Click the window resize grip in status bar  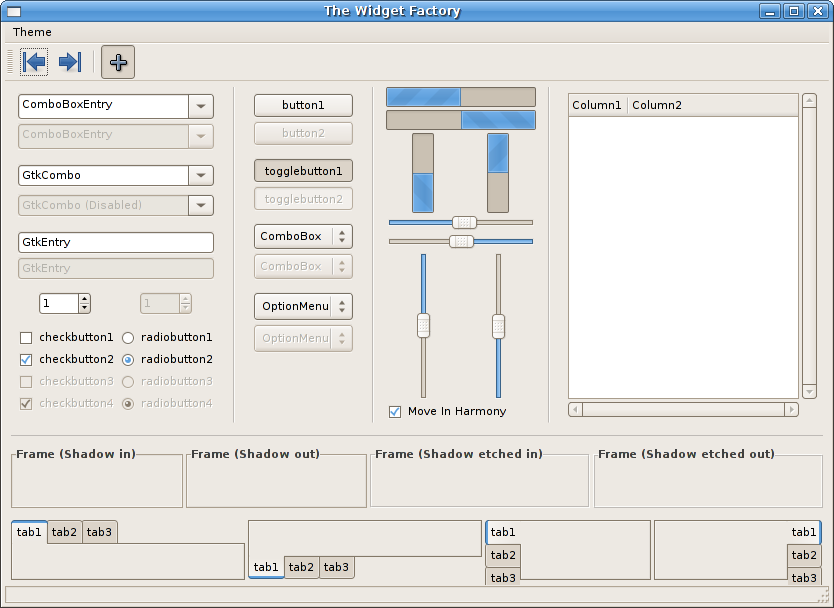point(824,594)
